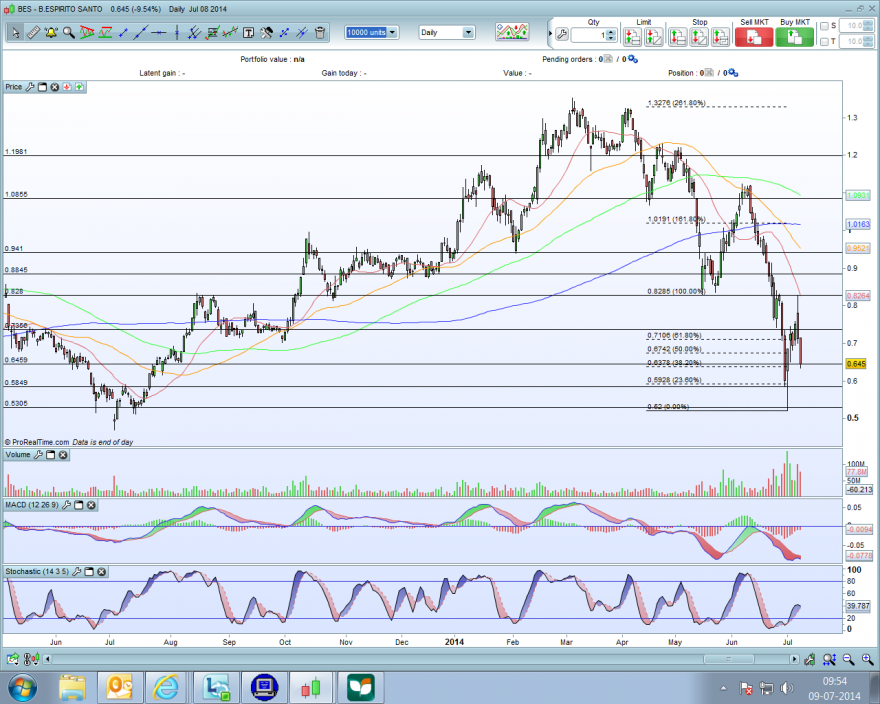Open Pending orders gear settings
This screenshot has width=880, height=704.
click(x=632, y=59)
